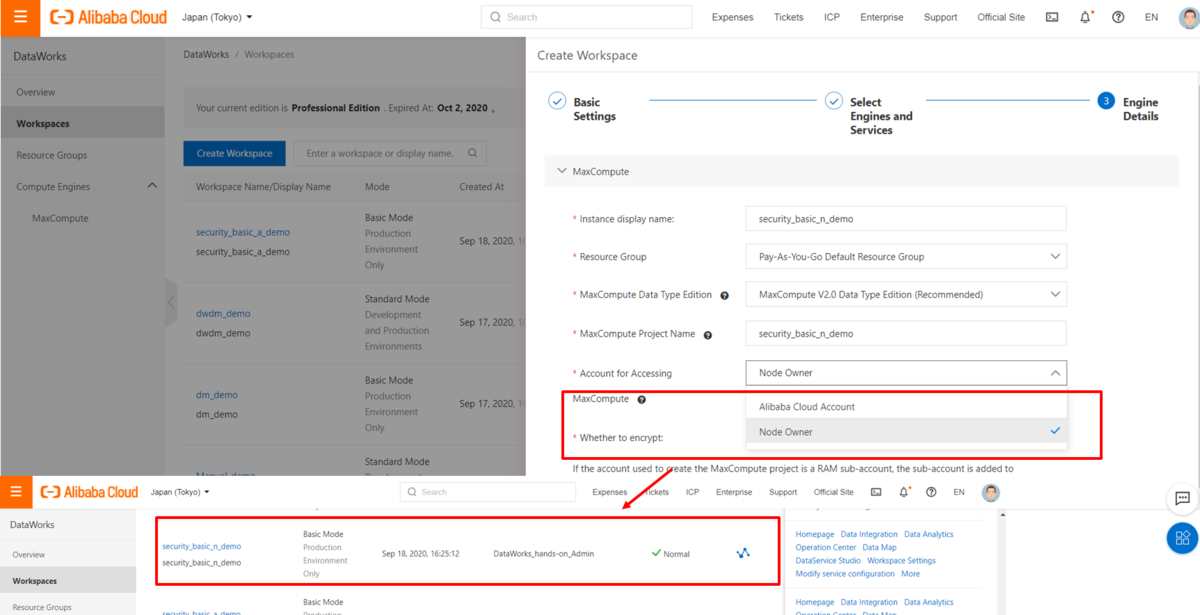The width and height of the screenshot is (1200, 615).
Task: Click the help icon in the lower inset header
Action: 931,492
